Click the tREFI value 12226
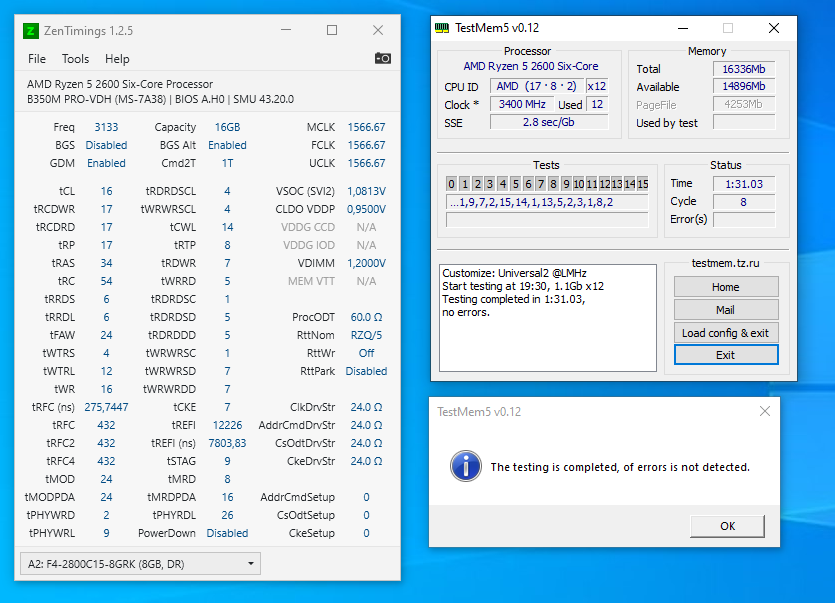This screenshot has height=603, width=835. pyautogui.click(x=227, y=425)
